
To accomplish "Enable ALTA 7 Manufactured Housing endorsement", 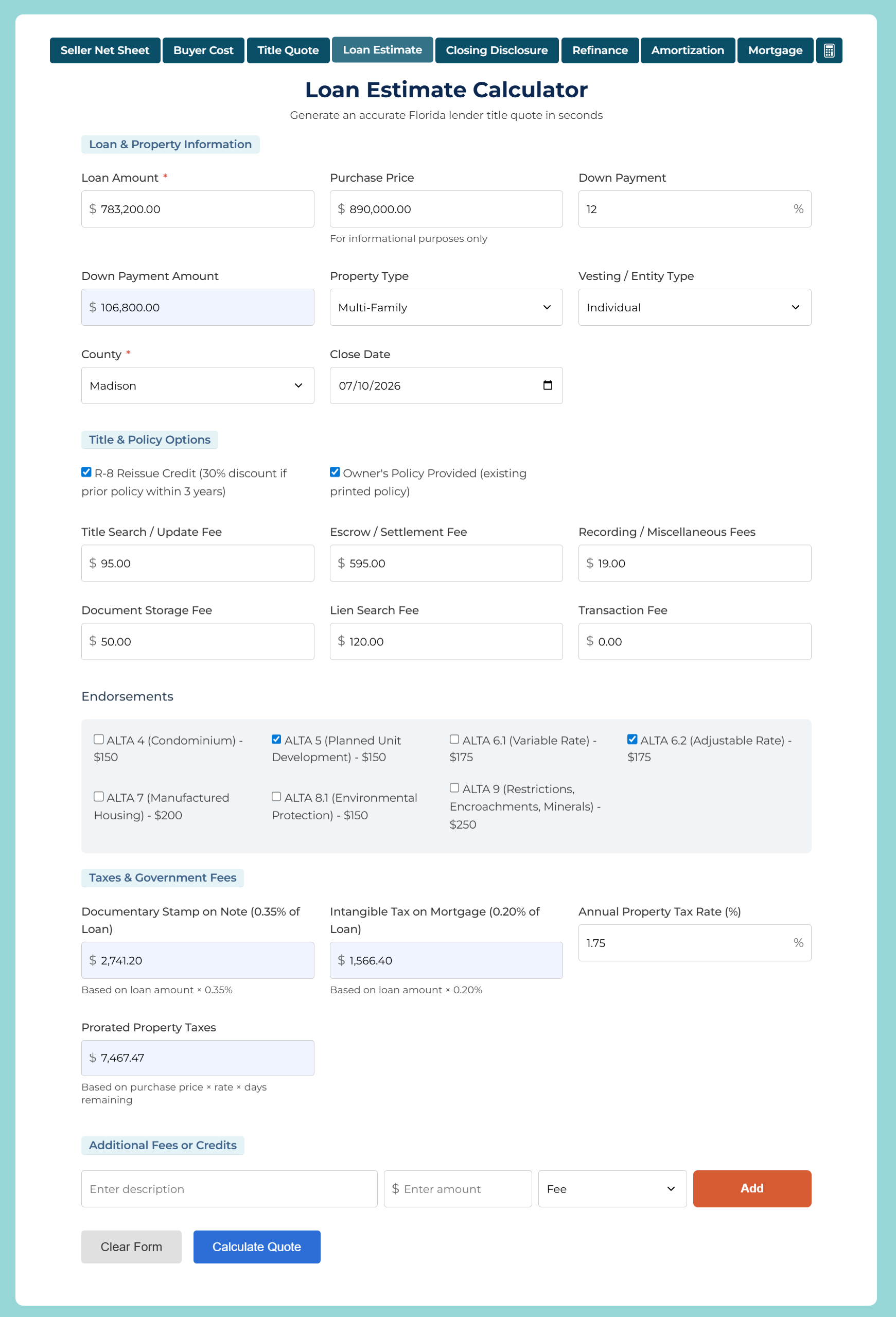I will 99,797.
